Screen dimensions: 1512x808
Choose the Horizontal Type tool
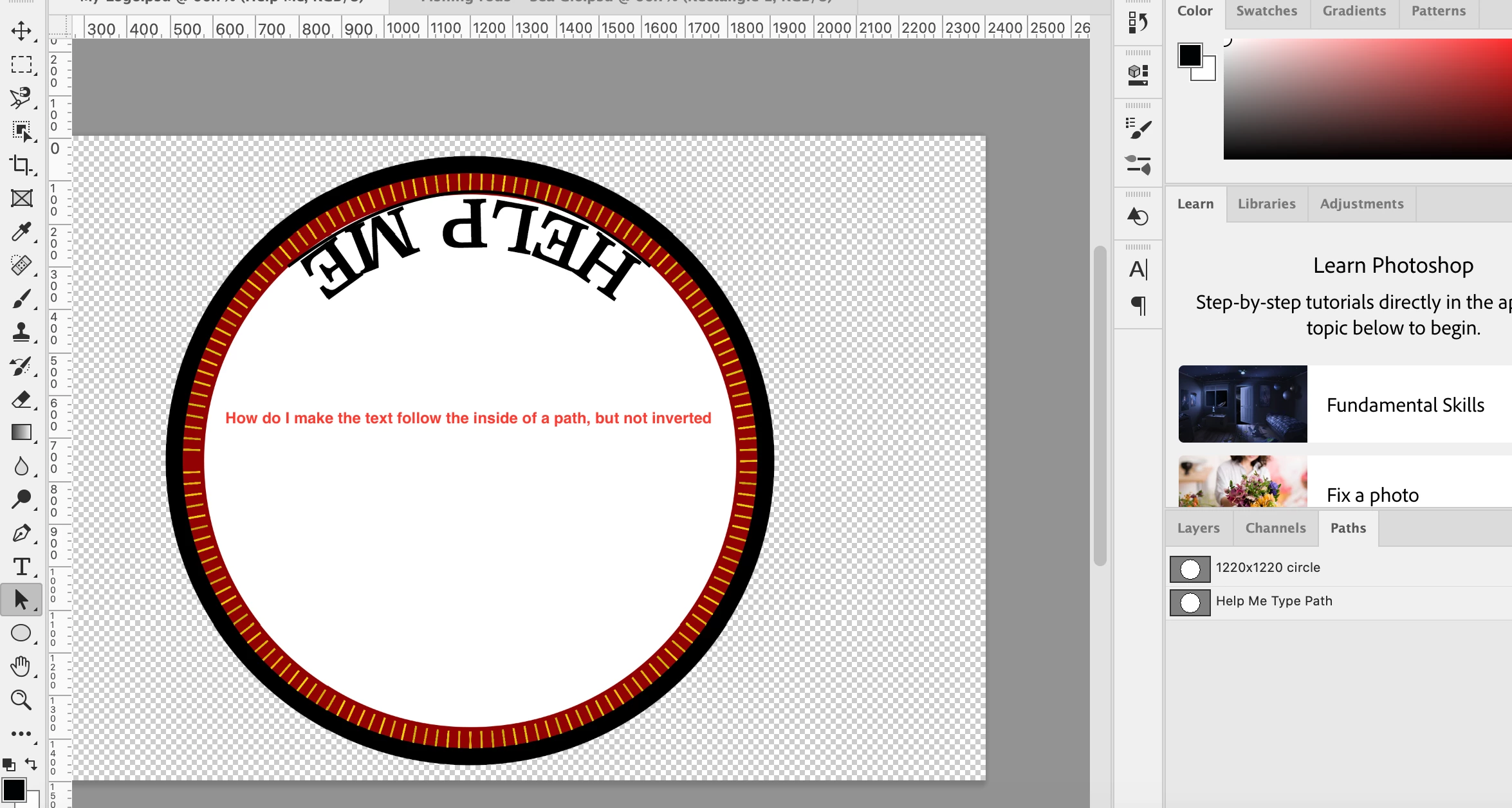[x=21, y=567]
